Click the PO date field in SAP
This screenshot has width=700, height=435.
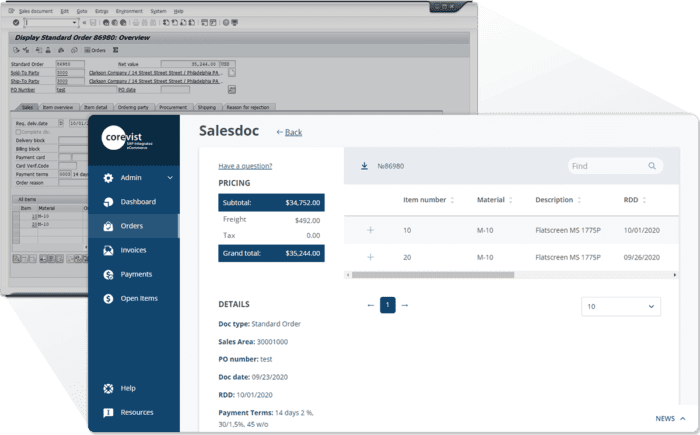tap(175, 90)
